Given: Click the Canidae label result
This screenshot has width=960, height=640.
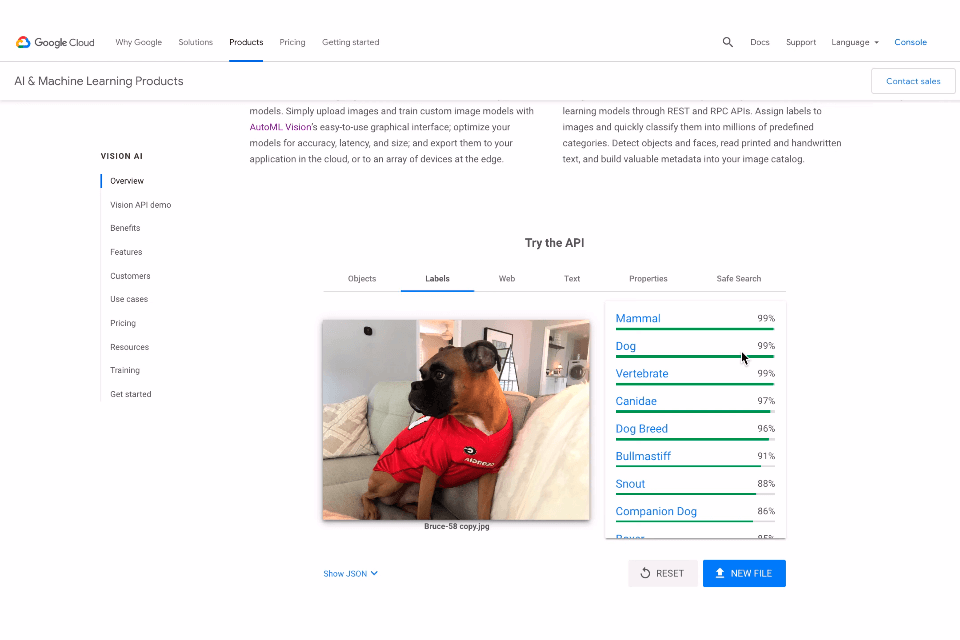Looking at the screenshot, I should point(636,401).
